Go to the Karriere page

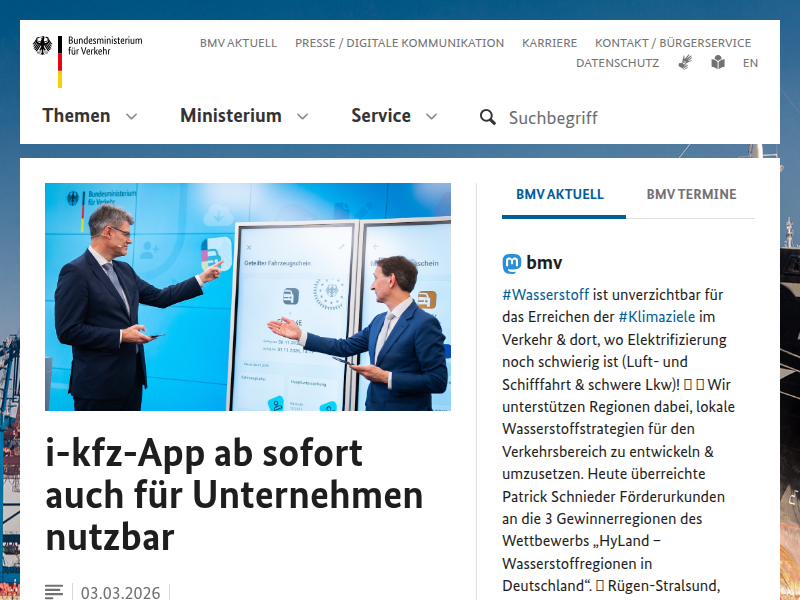(549, 43)
